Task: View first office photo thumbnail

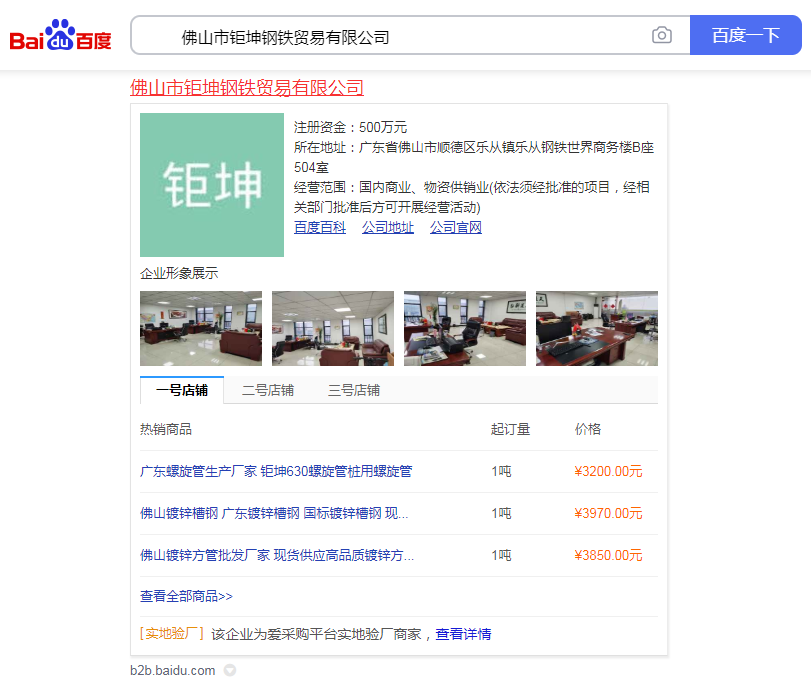Action: (201, 328)
